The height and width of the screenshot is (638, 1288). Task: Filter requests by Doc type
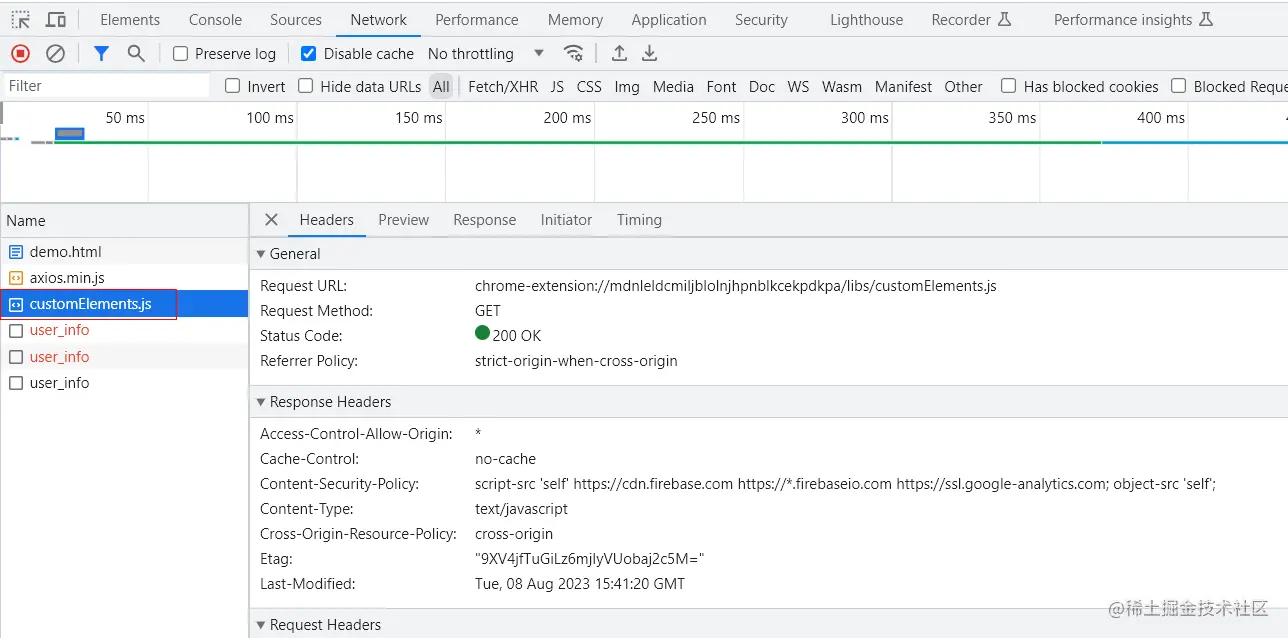point(762,86)
